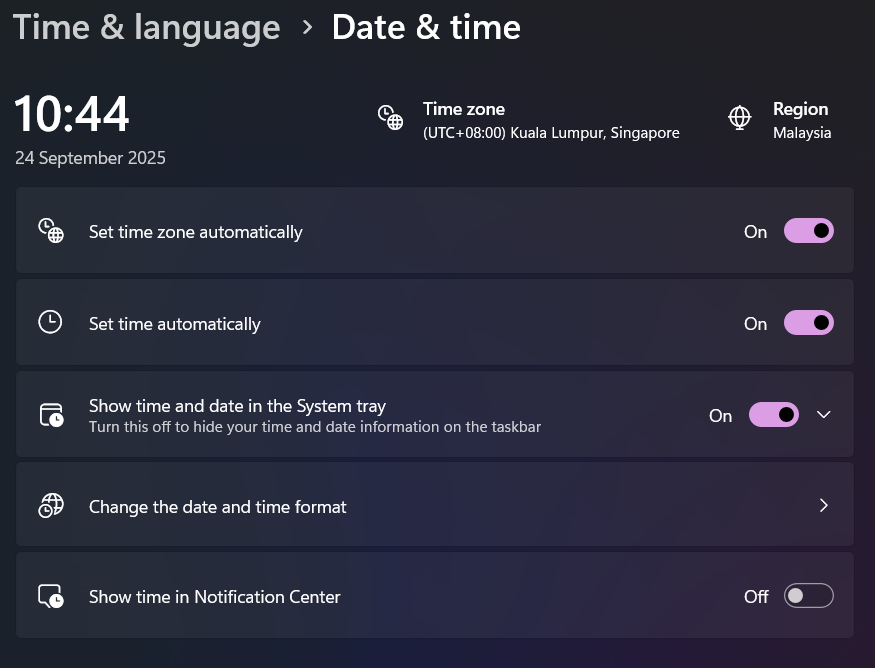The width and height of the screenshot is (875, 668).
Task: Click the Time zone clock-globe icon
Action: tap(390, 117)
